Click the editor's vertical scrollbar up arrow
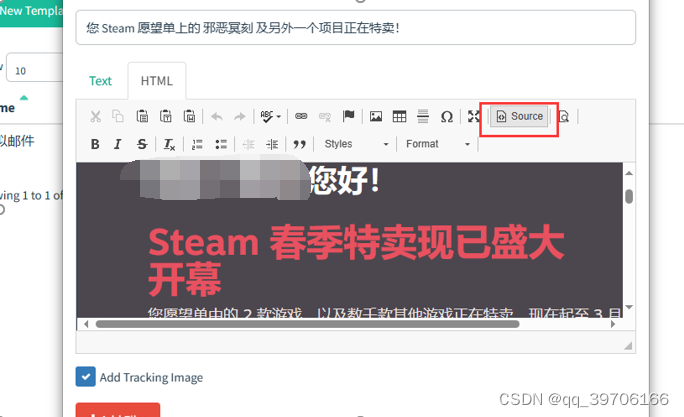The image size is (684, 417). (x=629, y=173)
